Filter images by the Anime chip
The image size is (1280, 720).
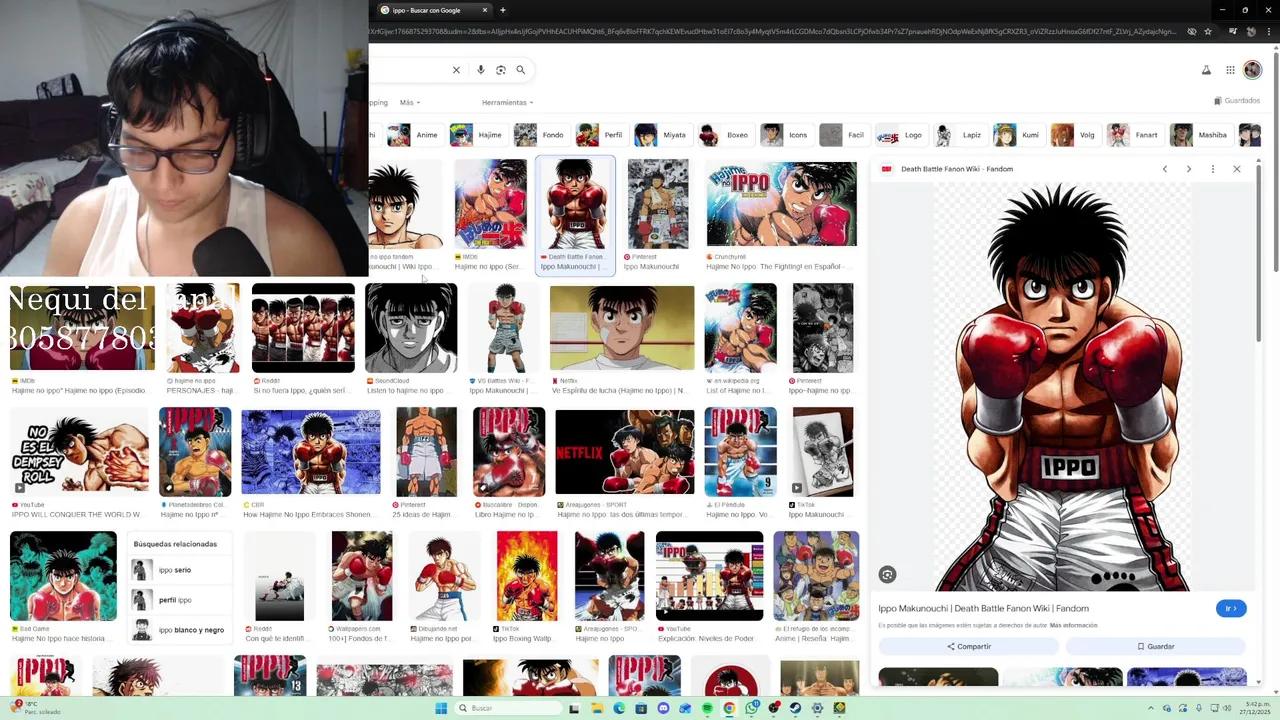(x=414, y=135)
